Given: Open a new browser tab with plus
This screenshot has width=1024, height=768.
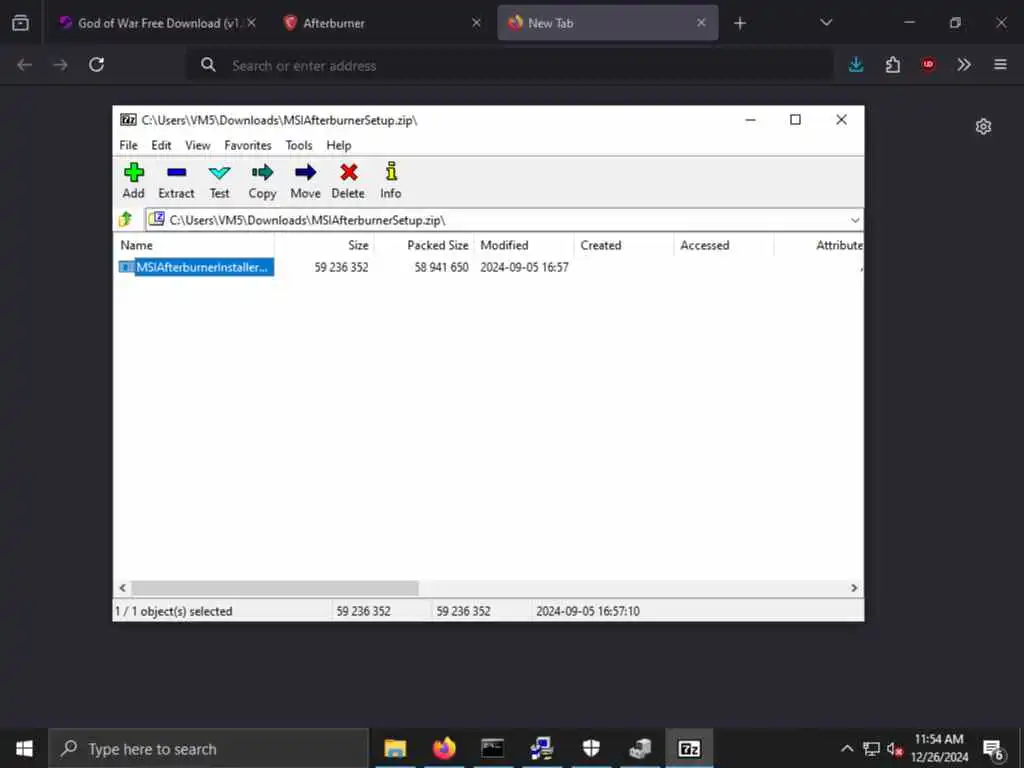Looking at the screenshot, I should pos(740,24).
